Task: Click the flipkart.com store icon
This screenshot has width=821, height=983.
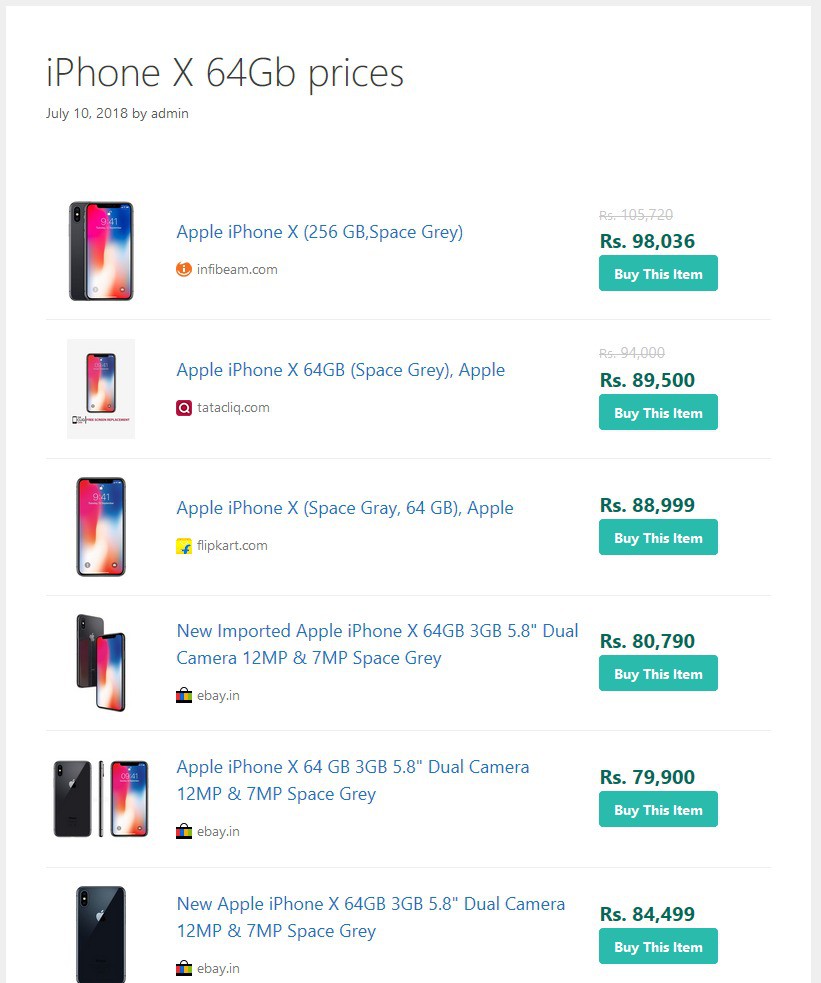Action: 184,545
